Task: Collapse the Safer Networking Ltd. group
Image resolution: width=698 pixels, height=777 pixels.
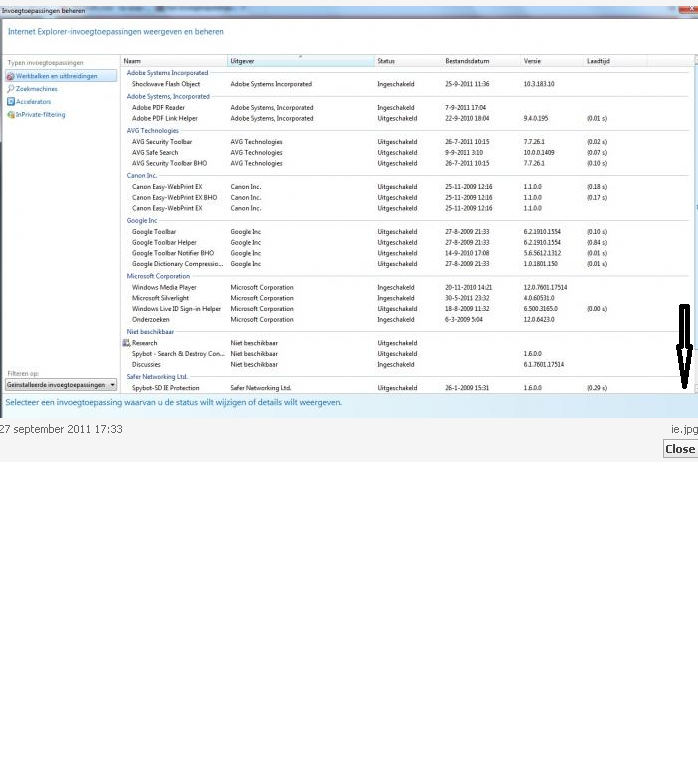Action: [157, 377]
